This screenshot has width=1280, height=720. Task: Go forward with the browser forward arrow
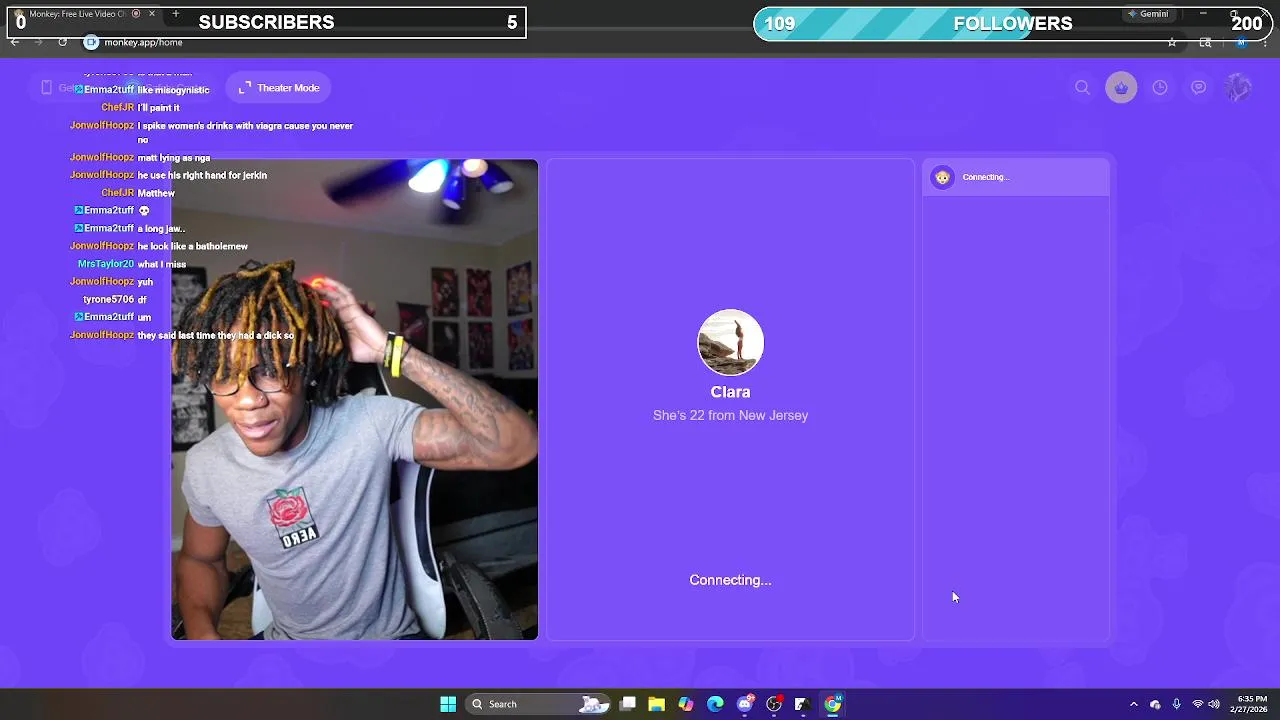click(38, 42)
